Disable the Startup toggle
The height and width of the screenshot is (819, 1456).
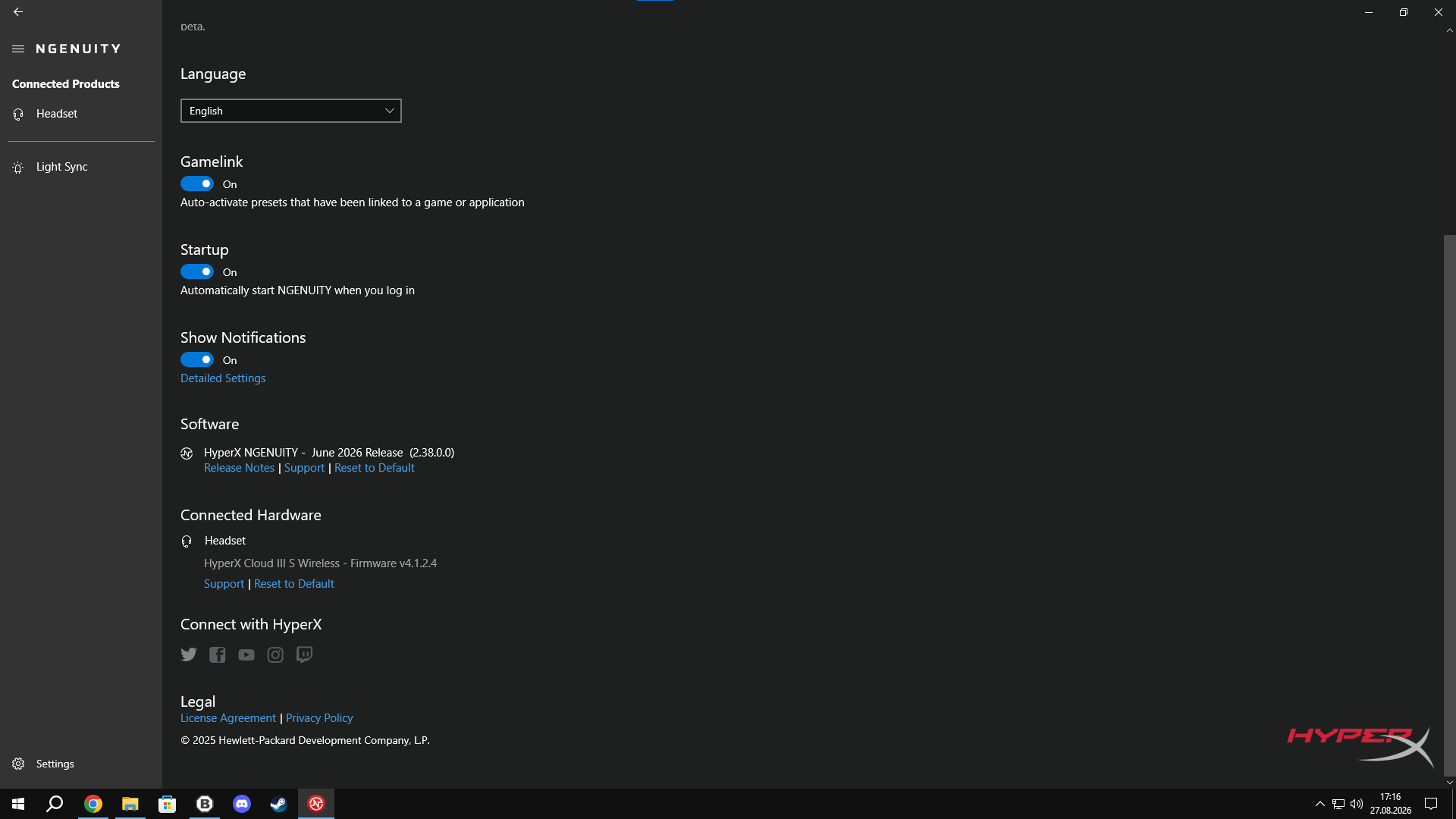[x=197, y=271]
